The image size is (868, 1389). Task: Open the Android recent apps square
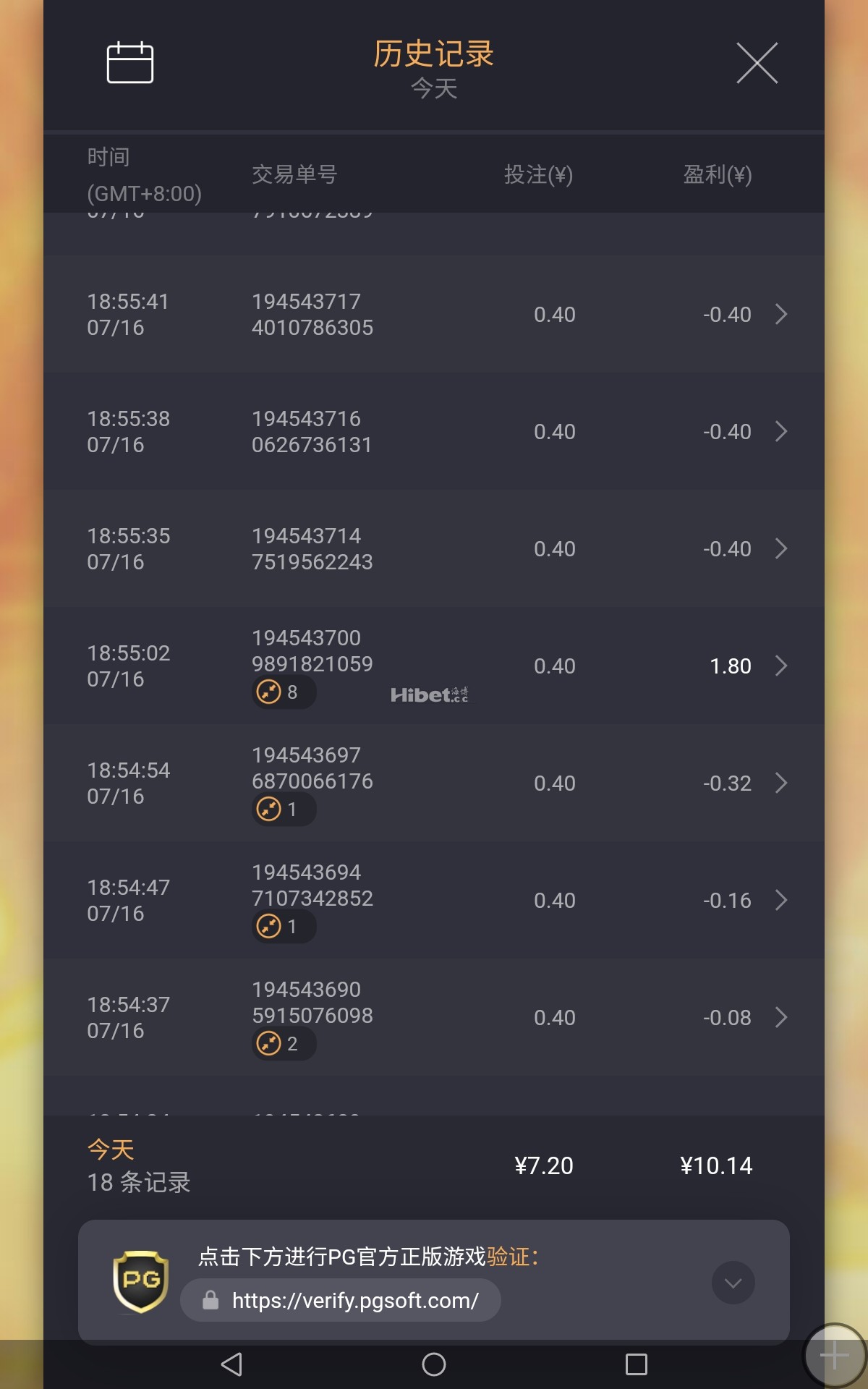(x=636, y=1364)
